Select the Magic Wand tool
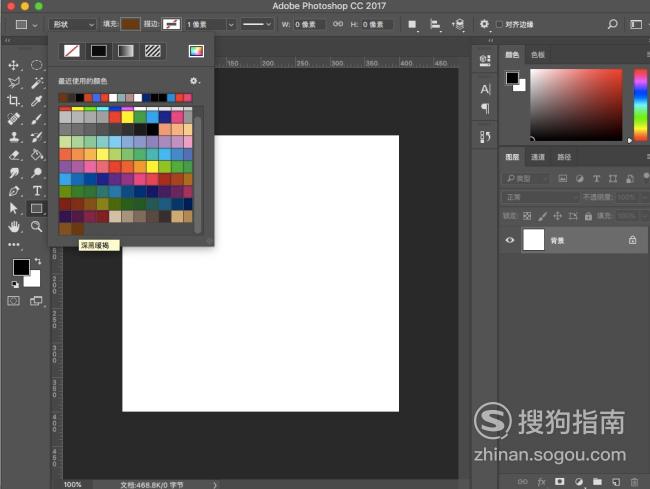The width and height of the screenshot is (650, 489). point(36,83)
